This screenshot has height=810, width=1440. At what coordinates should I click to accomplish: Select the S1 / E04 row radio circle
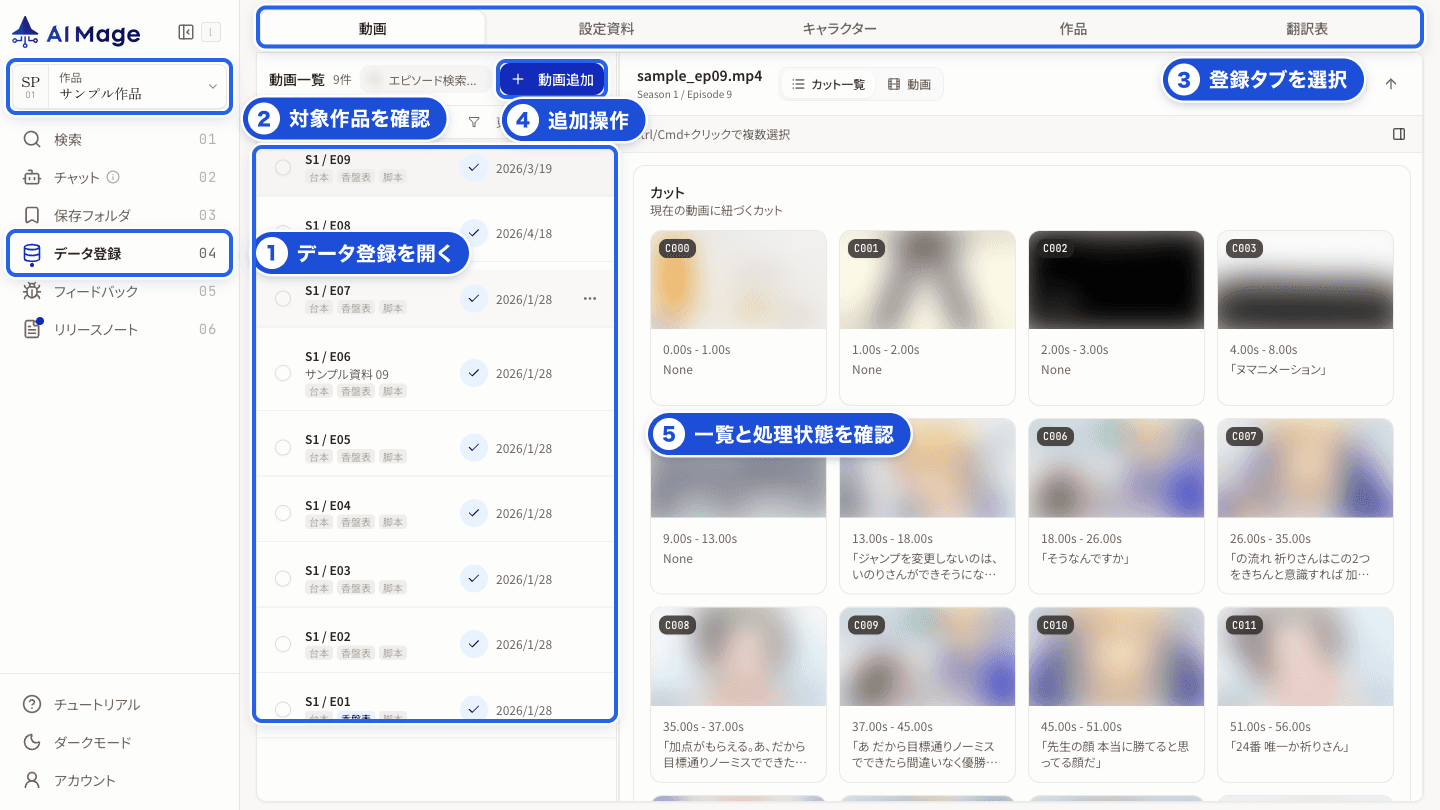283,513
